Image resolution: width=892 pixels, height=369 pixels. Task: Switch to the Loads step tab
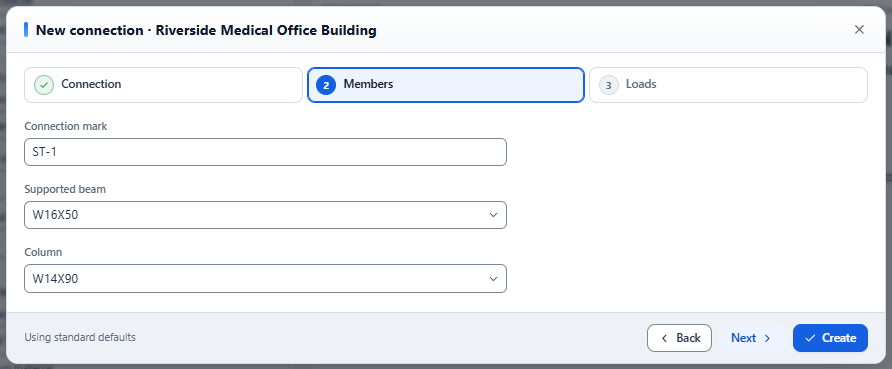point(728,85)
